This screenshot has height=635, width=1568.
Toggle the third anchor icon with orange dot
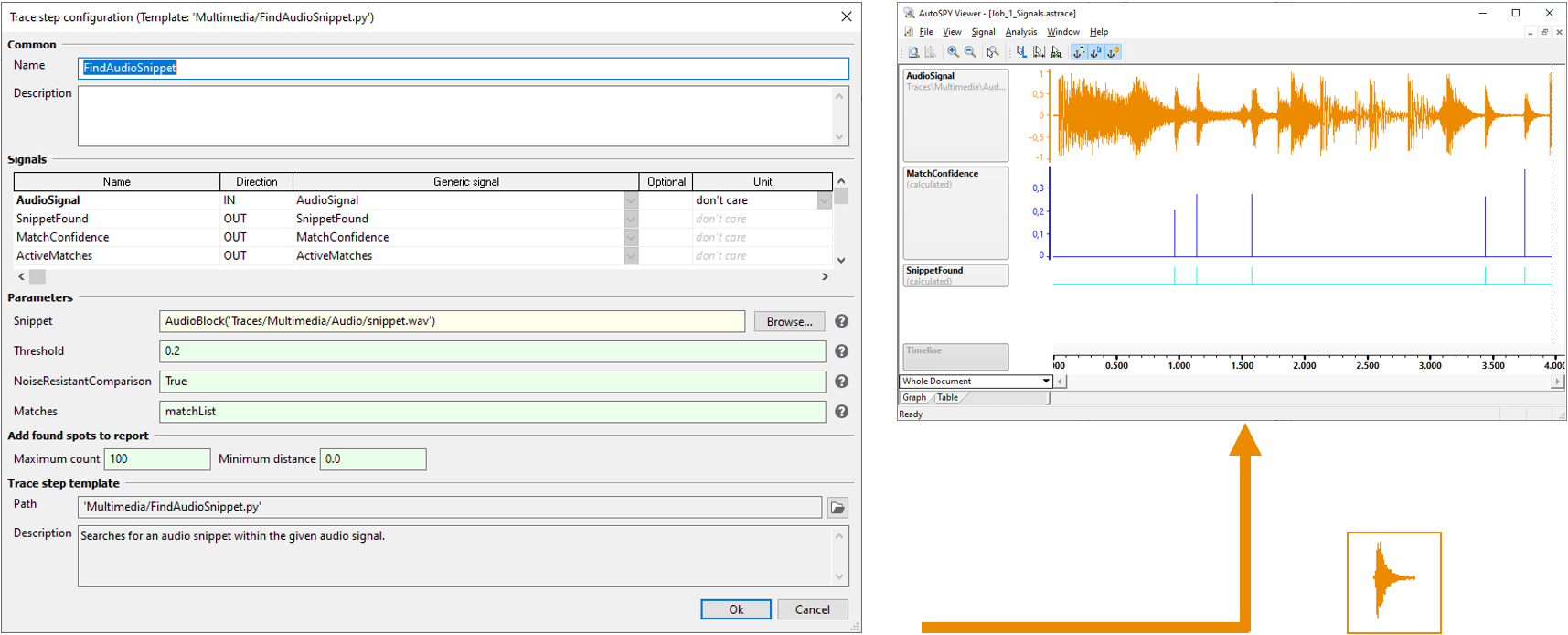point(1113,52)
